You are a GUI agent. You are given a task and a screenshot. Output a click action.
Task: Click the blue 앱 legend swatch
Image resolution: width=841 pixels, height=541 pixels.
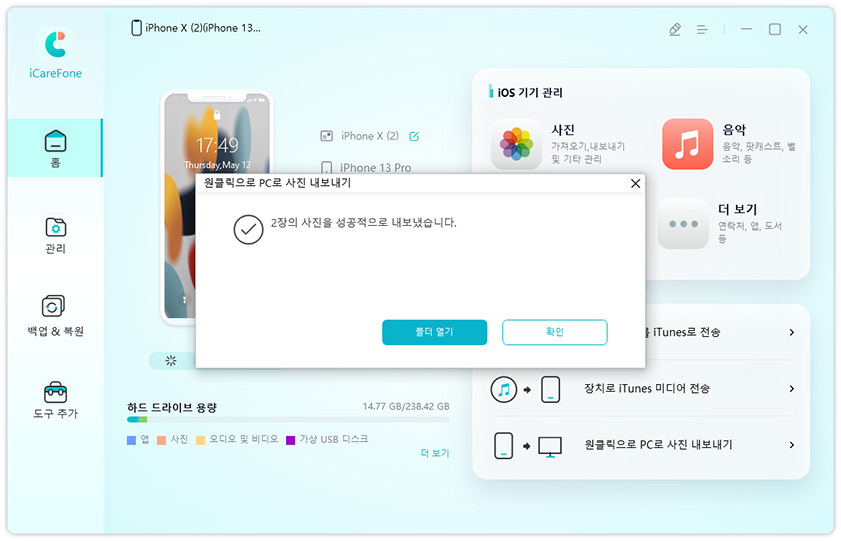click(131, 440)
